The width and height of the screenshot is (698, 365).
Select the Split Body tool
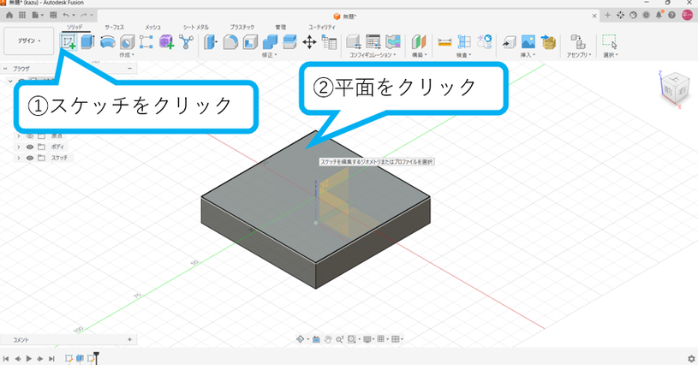point(290,42)
